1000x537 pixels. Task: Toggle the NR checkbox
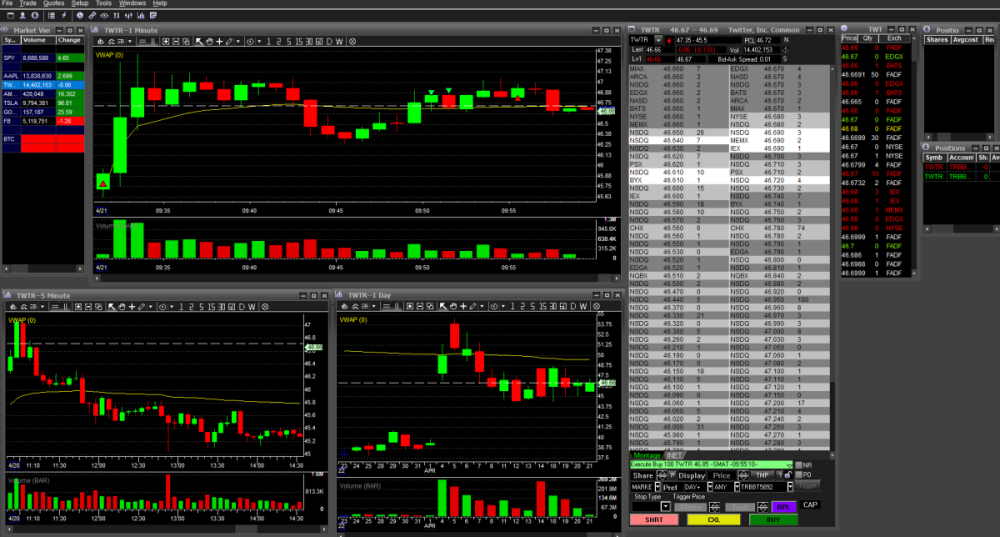point(798,465)
